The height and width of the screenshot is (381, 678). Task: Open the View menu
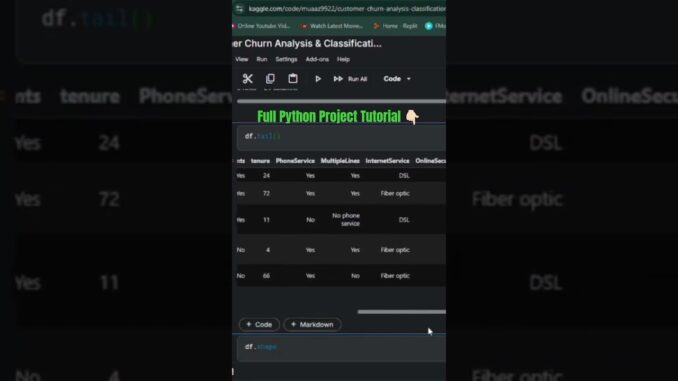click(242, 59)
